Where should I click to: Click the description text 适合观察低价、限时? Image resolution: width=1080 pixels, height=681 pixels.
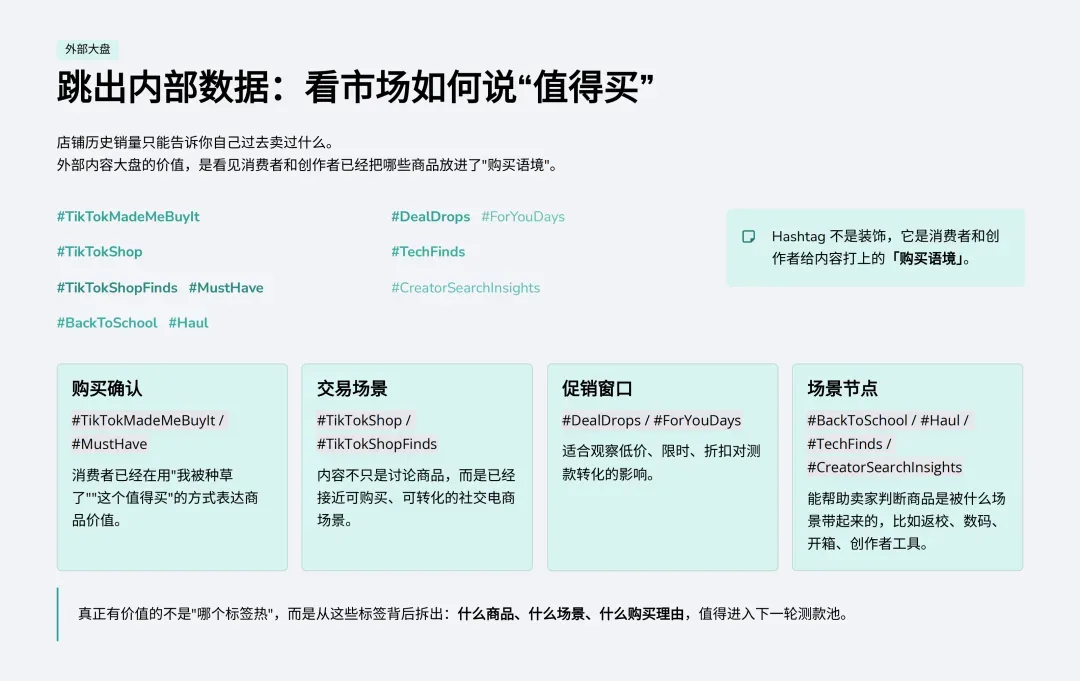[661, 463]
